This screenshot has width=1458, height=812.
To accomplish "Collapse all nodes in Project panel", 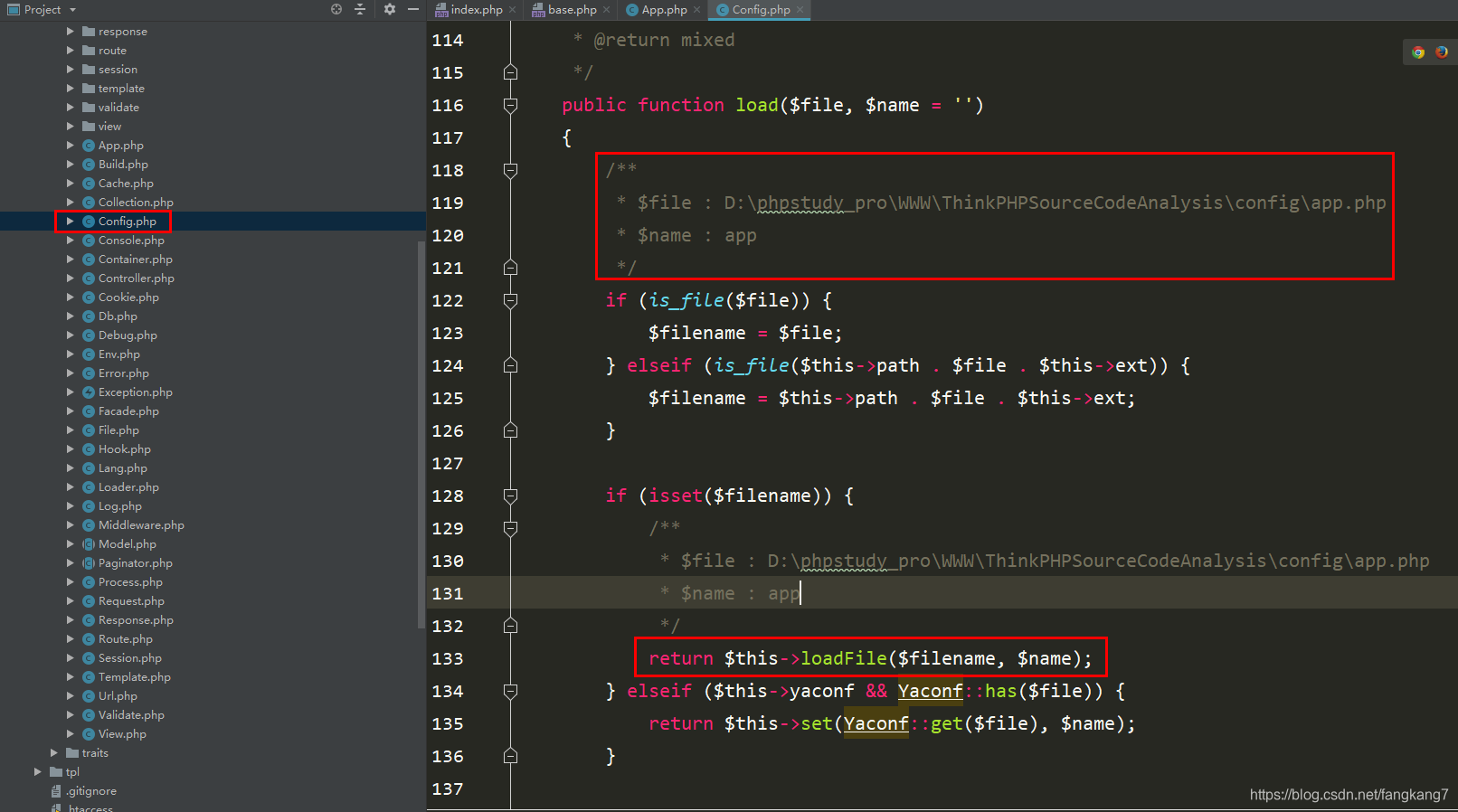I will [360, 9].
